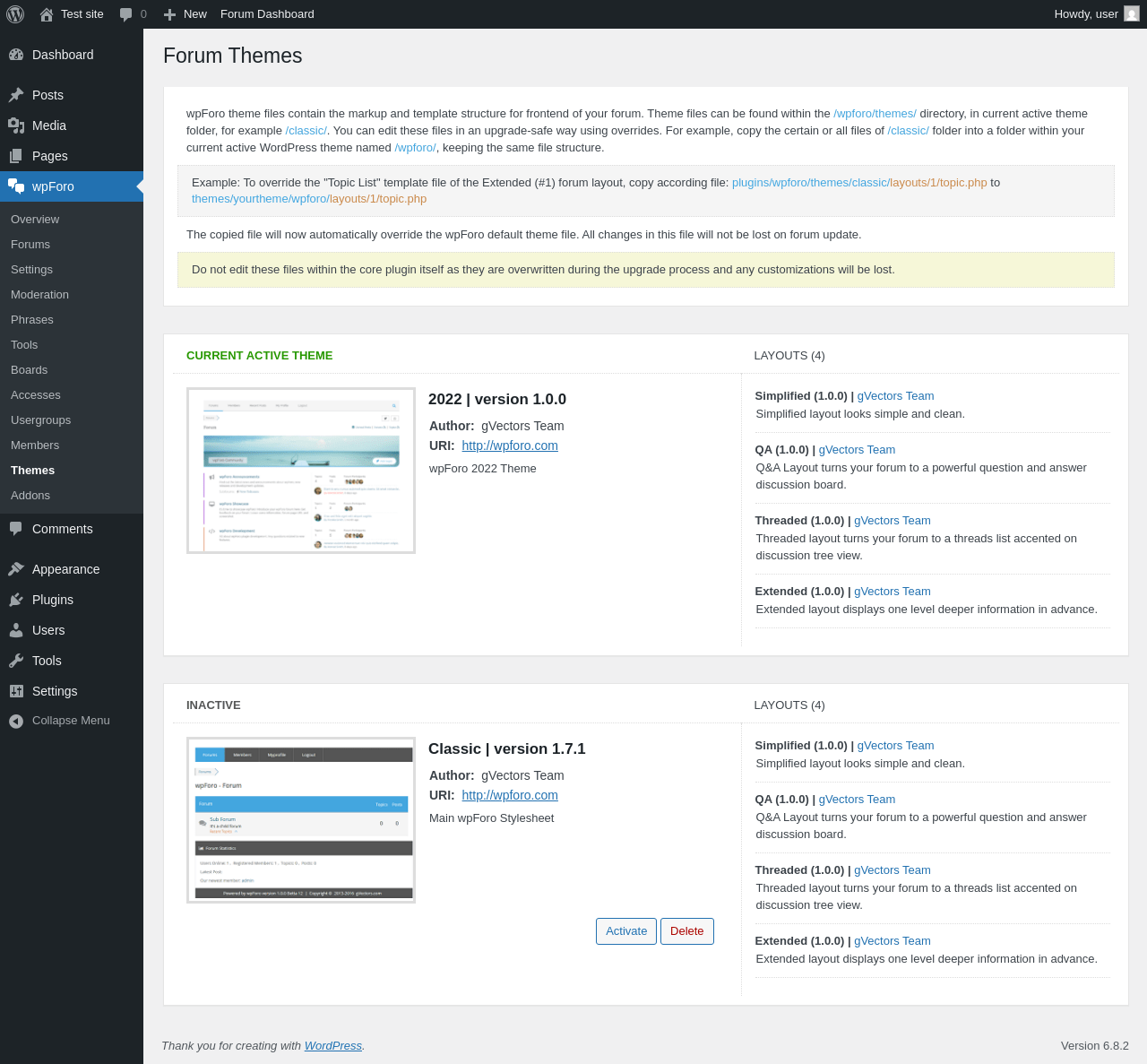Click the second /classic/ folder link

[x=909, y=131]
